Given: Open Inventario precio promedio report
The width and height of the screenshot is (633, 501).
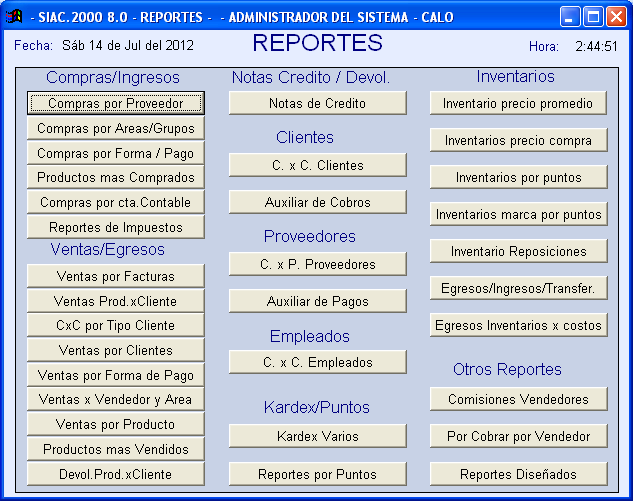Looking at the screenshot, I should point(519,103).
